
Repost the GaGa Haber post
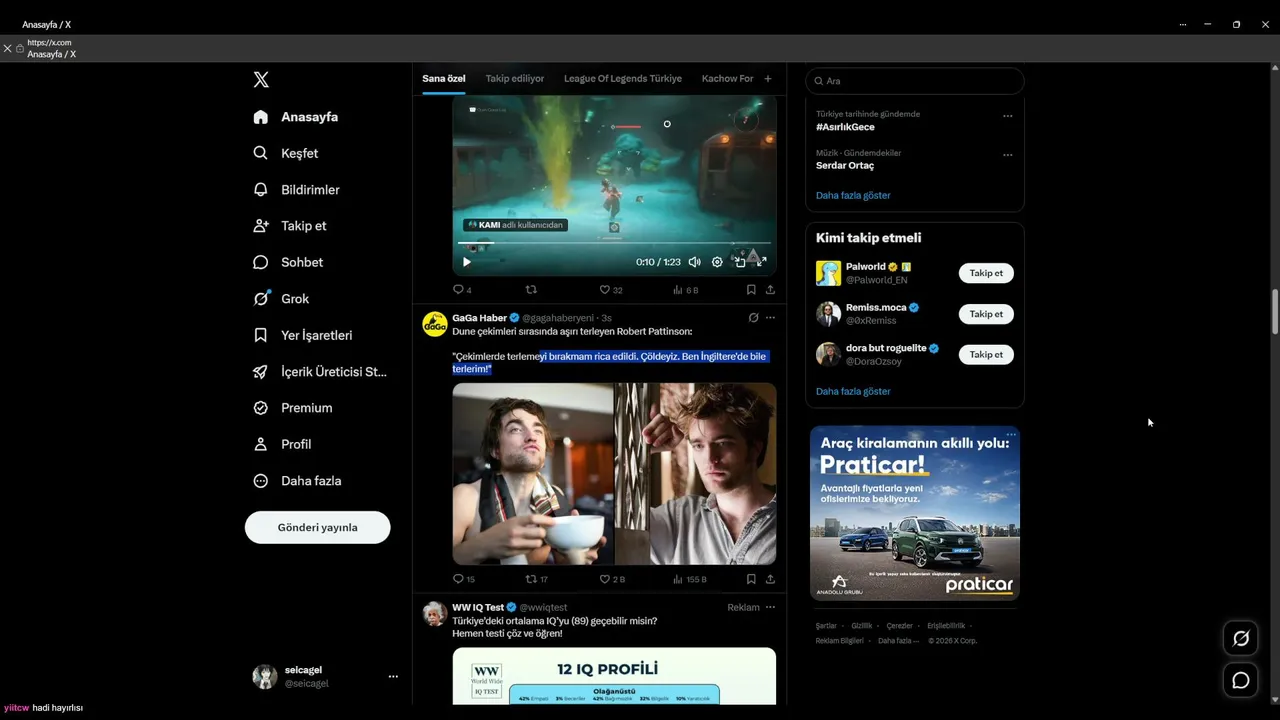(x=536, y=579)
